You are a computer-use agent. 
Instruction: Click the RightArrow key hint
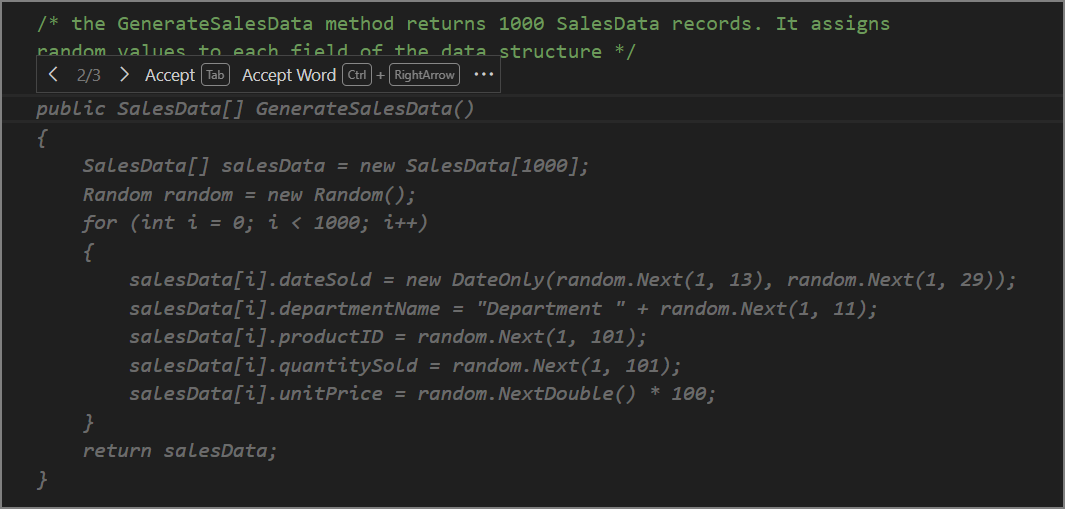click(425, 75)
